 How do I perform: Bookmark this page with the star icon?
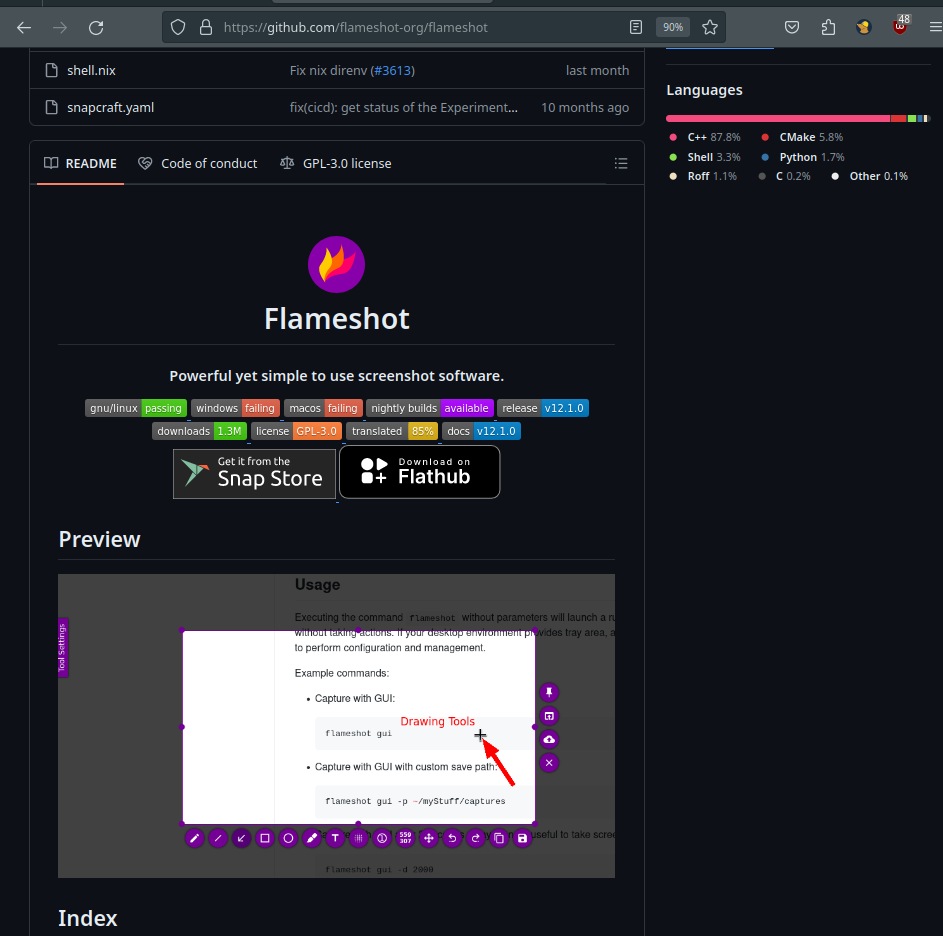[x=710, y=27]
